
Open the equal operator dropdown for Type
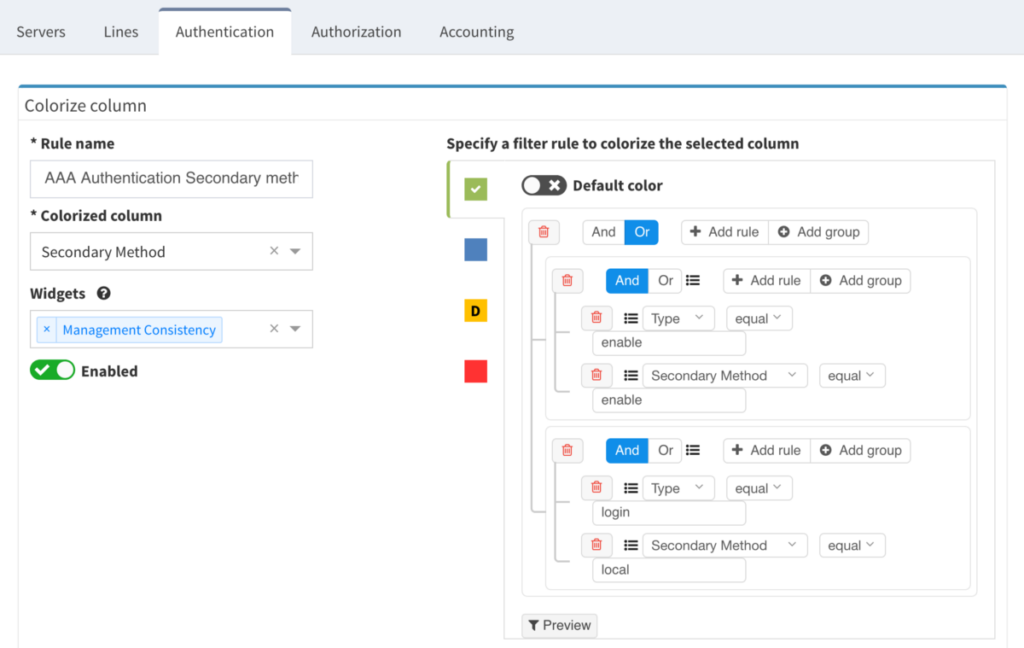click(759, 317)
